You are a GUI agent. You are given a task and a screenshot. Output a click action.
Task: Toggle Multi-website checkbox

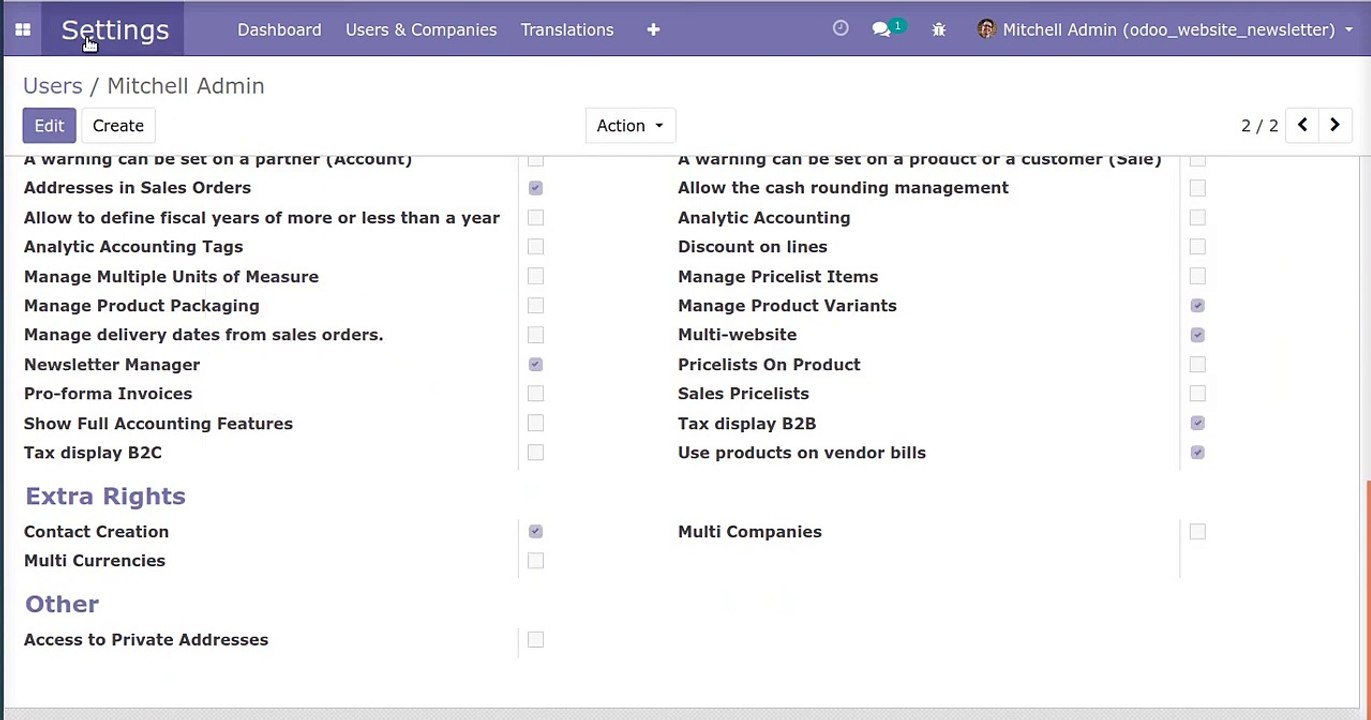tap(1198, 335)
